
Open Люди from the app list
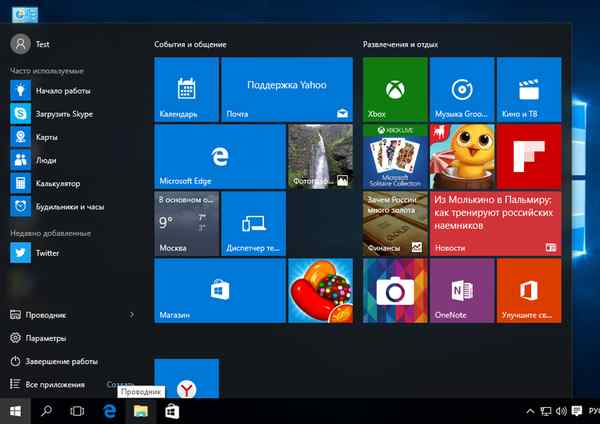coord(73,160)
